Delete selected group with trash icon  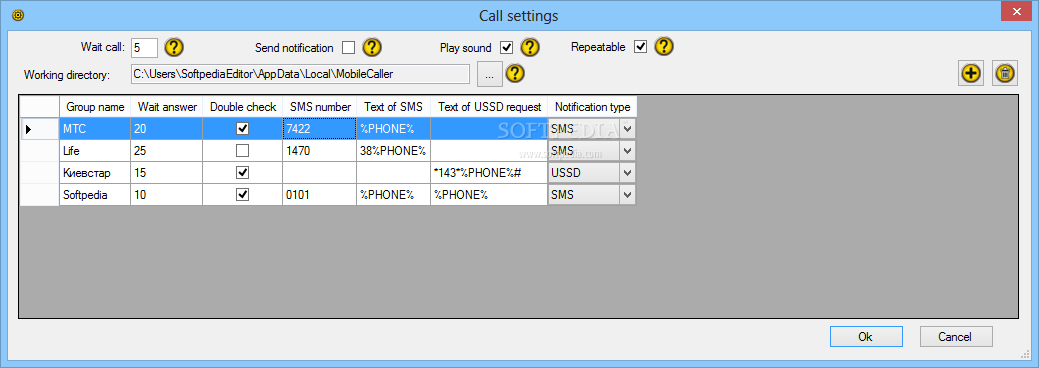tap(1005, 74)
